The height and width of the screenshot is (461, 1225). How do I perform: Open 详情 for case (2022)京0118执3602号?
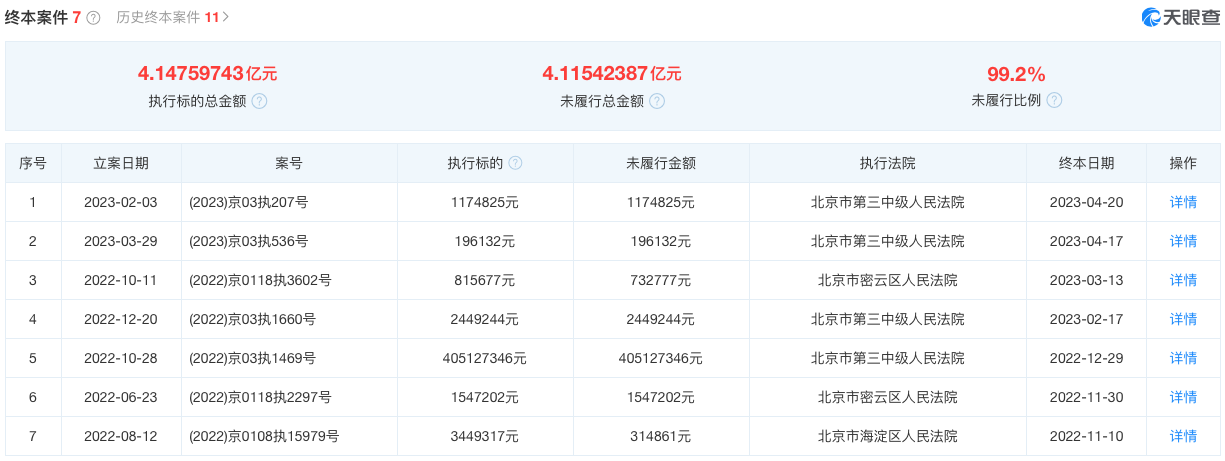pos(1183,280)
